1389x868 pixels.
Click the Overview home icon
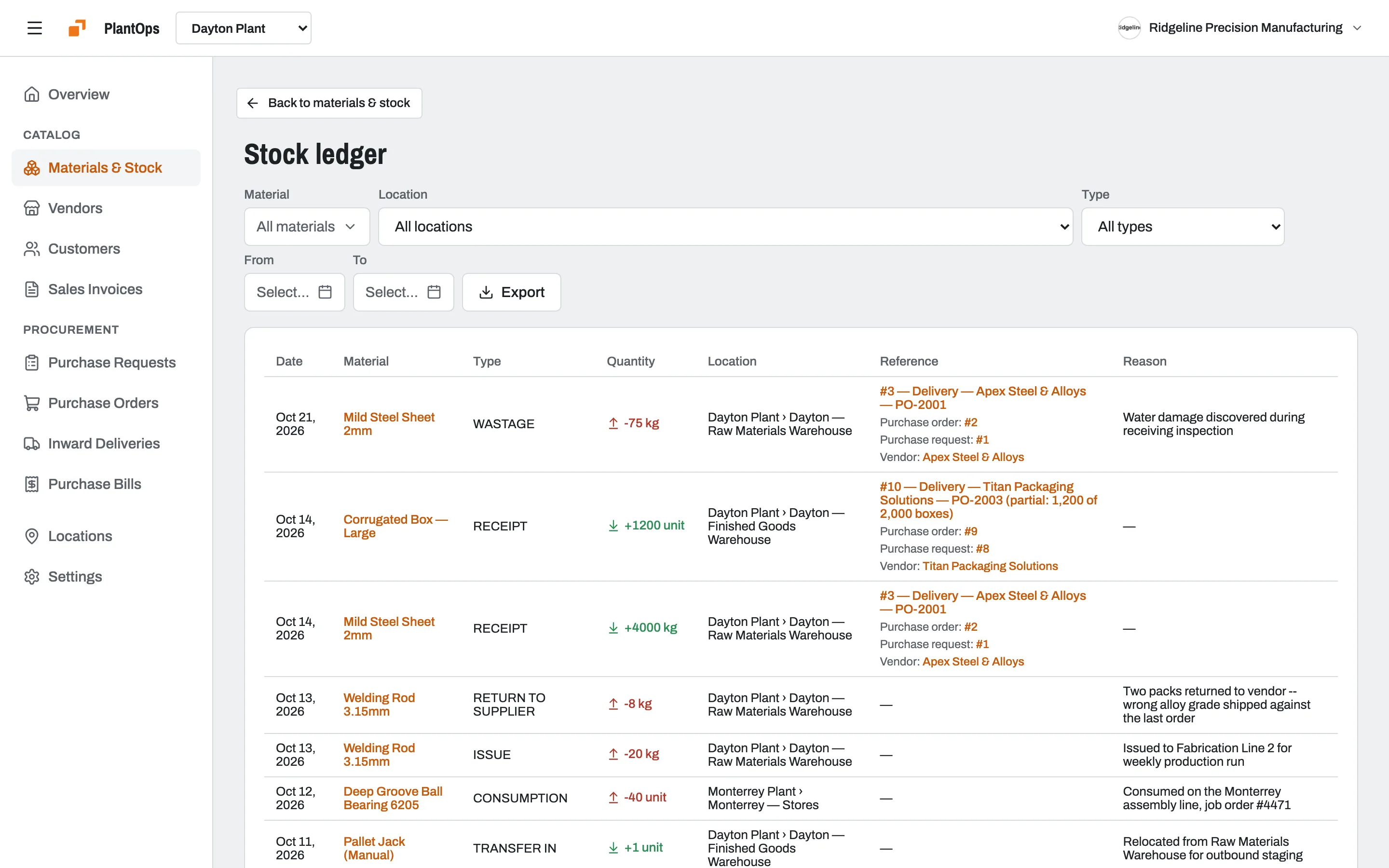pos(31,94)
